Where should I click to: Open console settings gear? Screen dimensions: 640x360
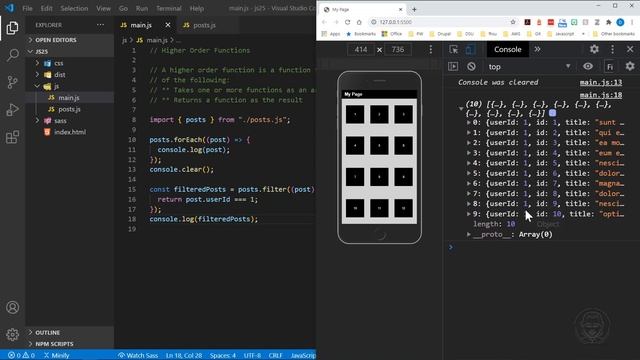tap(630, 66)
